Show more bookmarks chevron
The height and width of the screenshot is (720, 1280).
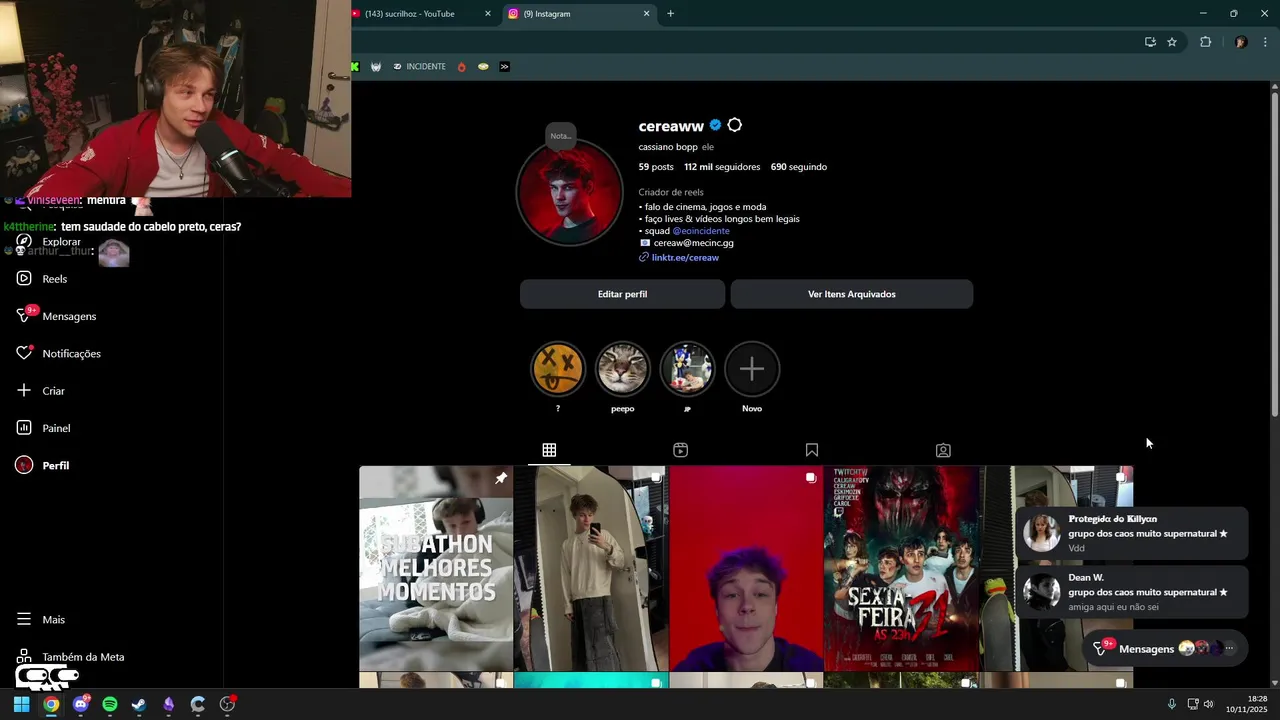click(x=504, y=67)
